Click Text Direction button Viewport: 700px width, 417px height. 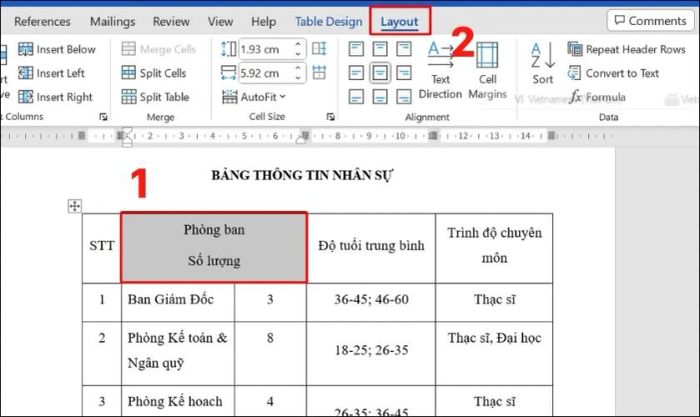(x=440, y=71)
